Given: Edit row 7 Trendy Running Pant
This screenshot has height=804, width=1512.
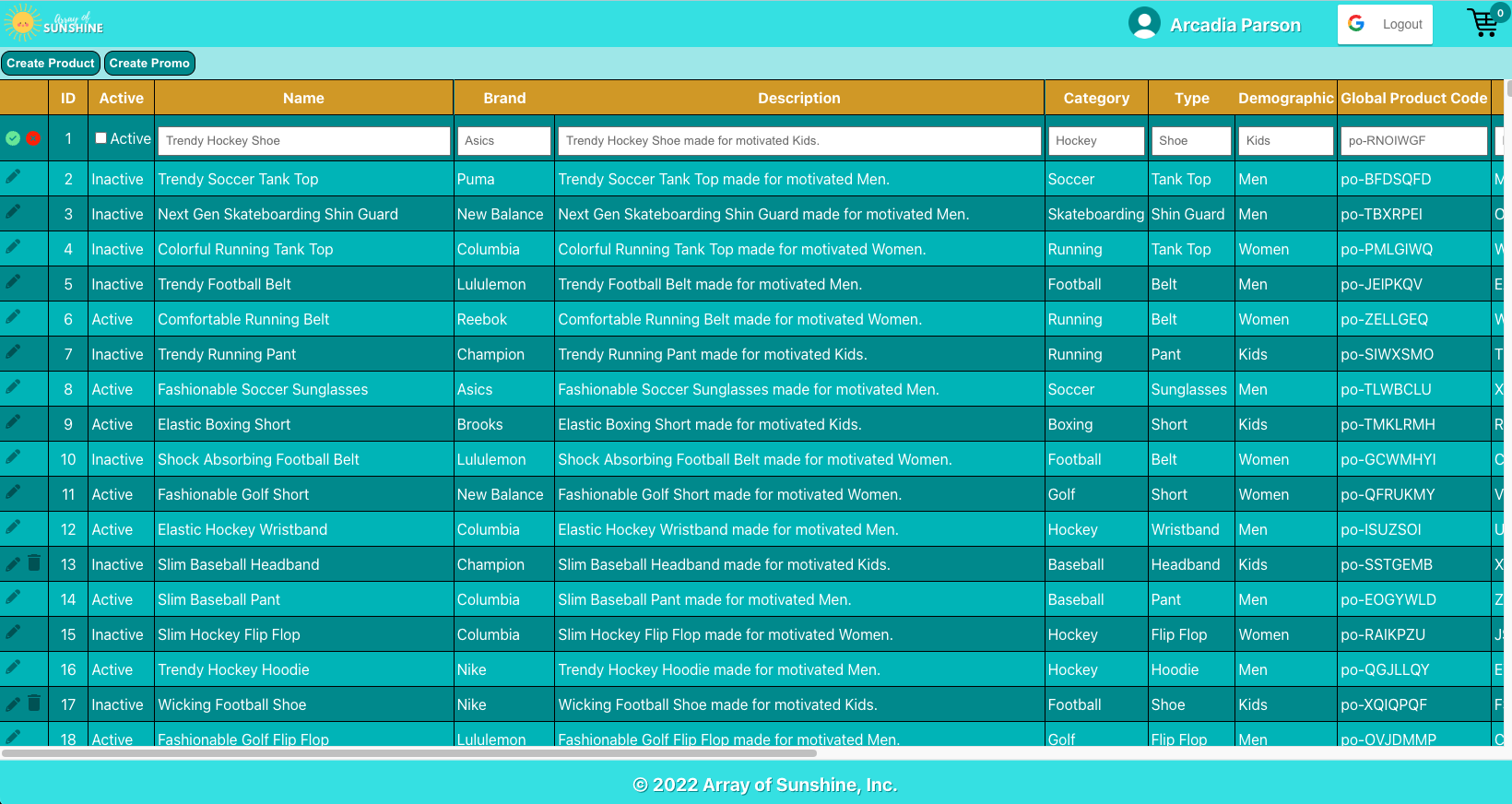Looking at the screenshot, I should (13, 351).
